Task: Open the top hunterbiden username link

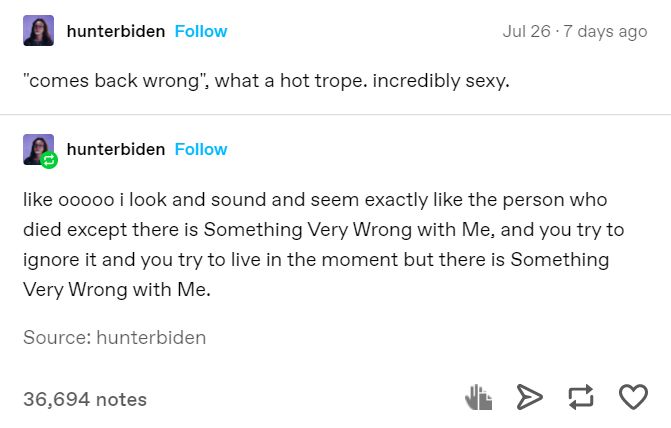Action: click(115, 32)
